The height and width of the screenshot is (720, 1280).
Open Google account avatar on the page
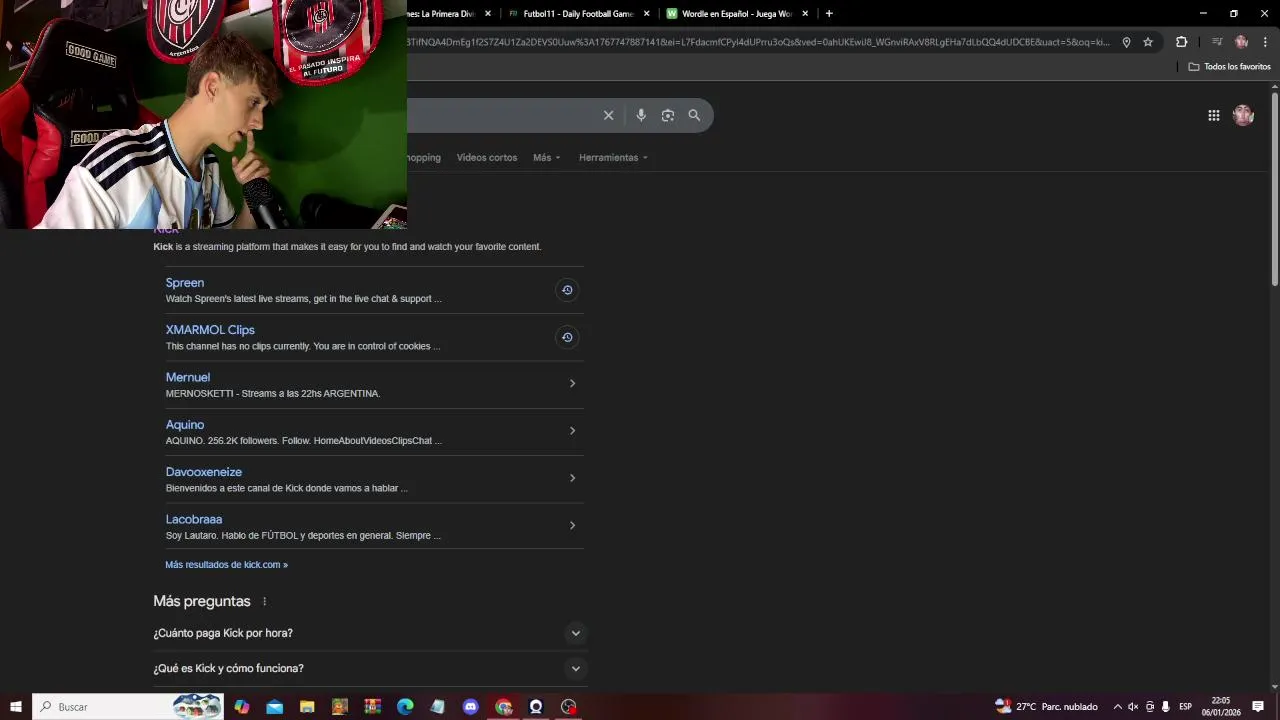1243,115
